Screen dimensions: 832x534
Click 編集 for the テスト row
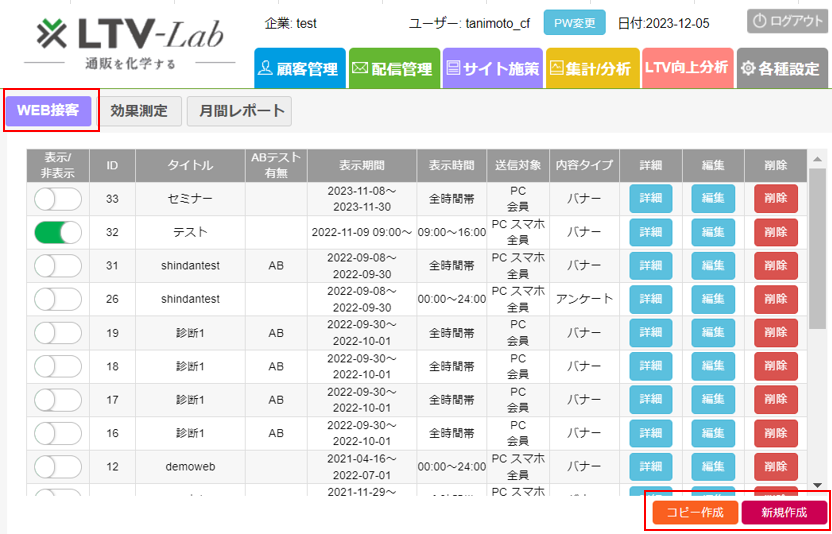coord(713,232)
